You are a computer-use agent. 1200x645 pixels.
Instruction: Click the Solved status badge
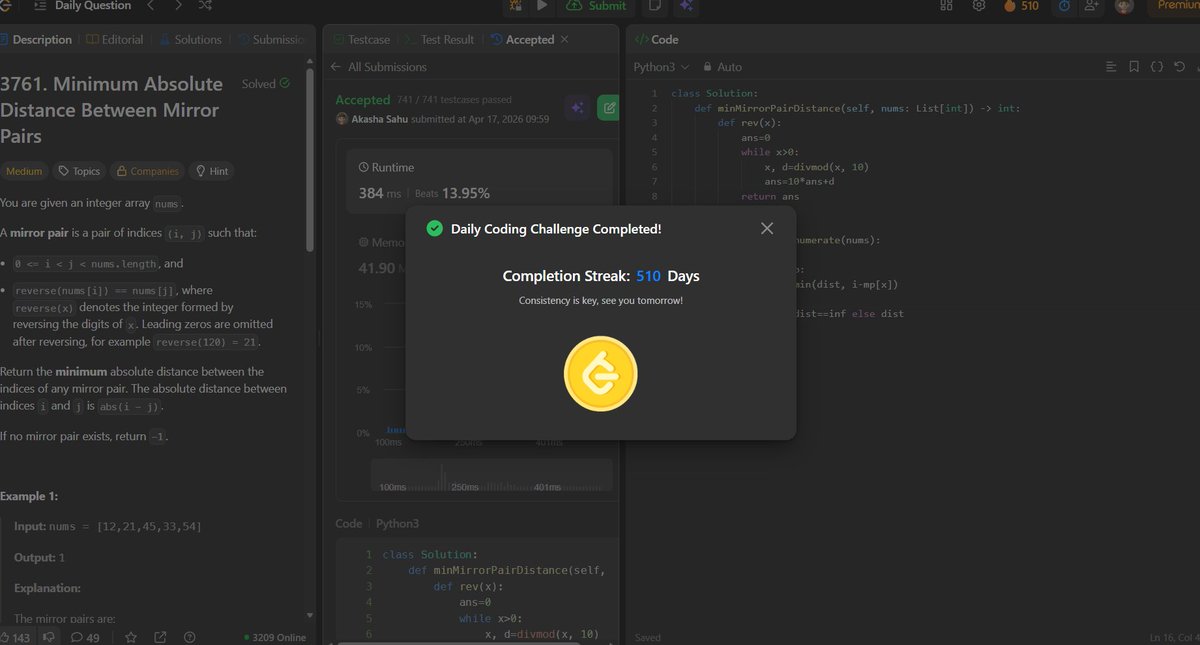[266, 84]
